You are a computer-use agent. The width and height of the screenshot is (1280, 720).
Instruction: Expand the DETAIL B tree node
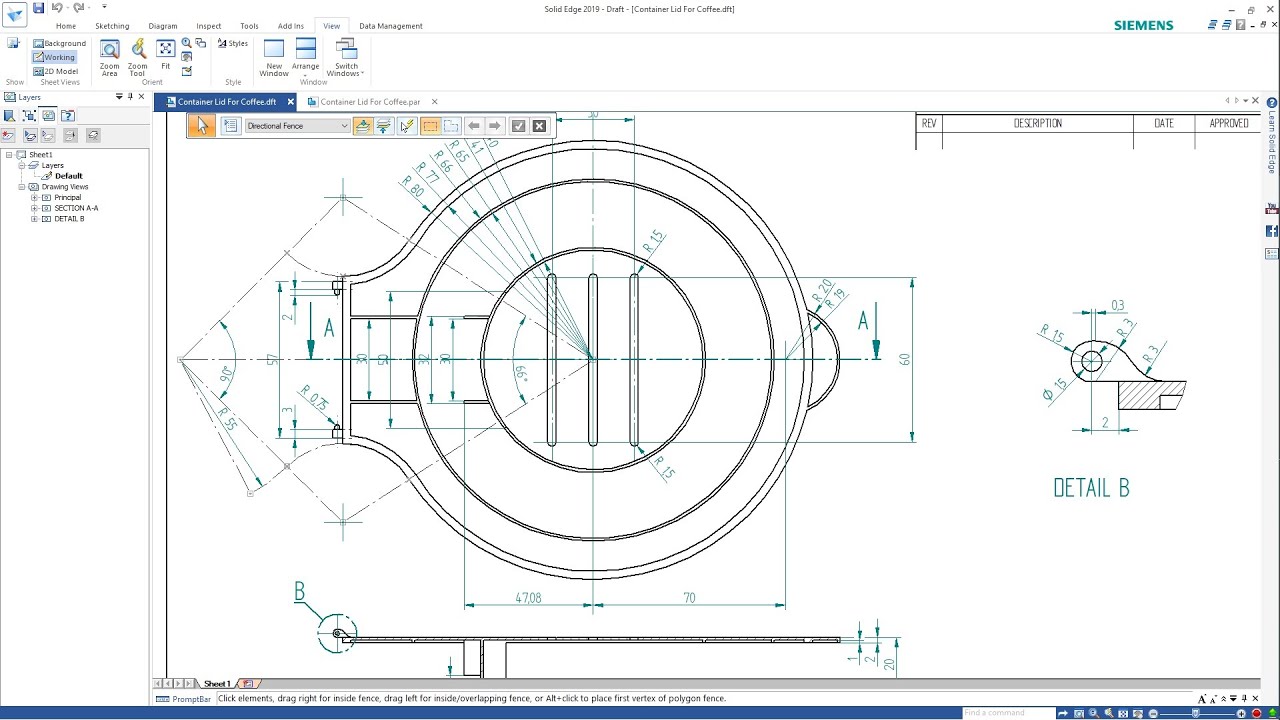(34, 219)
